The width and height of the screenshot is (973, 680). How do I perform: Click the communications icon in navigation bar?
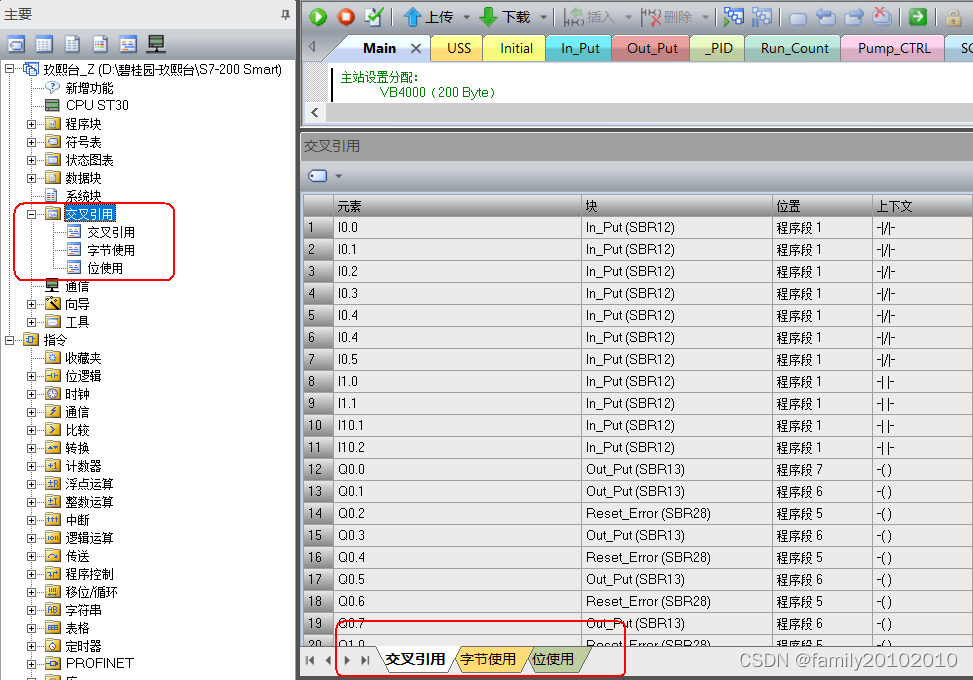(156, 44)
